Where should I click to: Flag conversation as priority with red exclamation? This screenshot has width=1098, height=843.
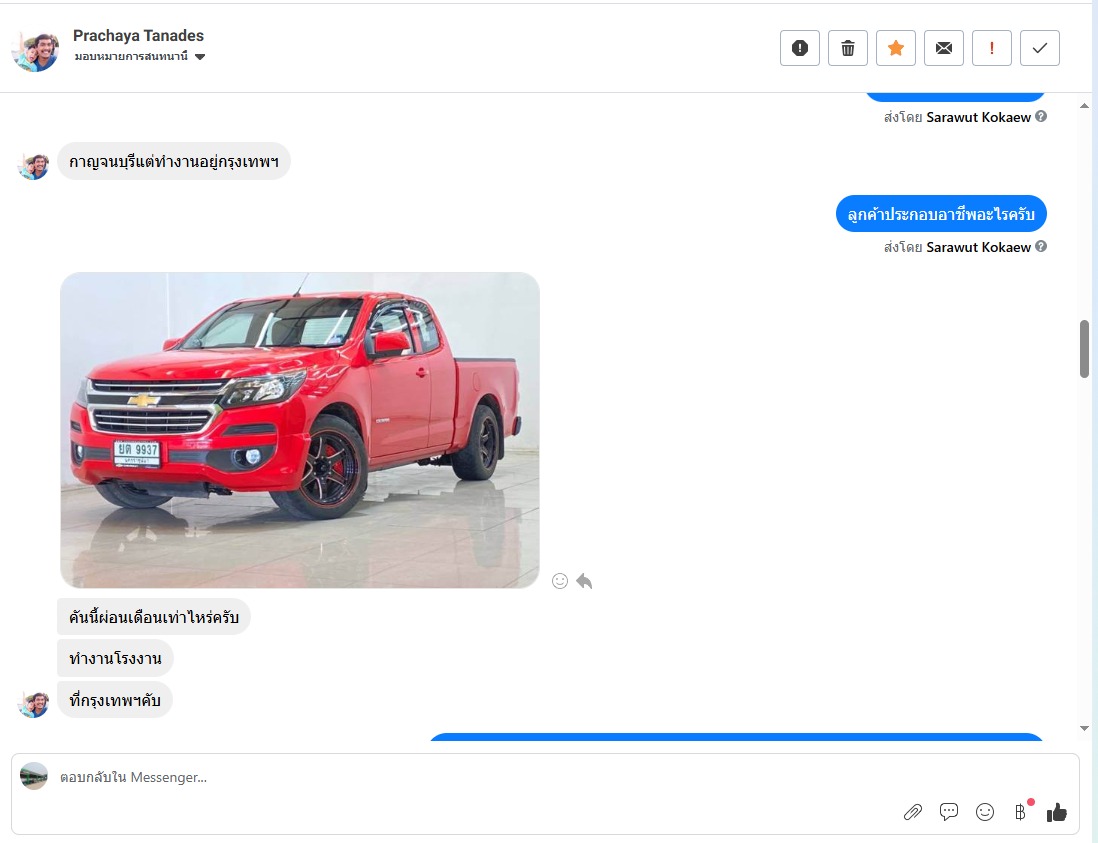991,48
